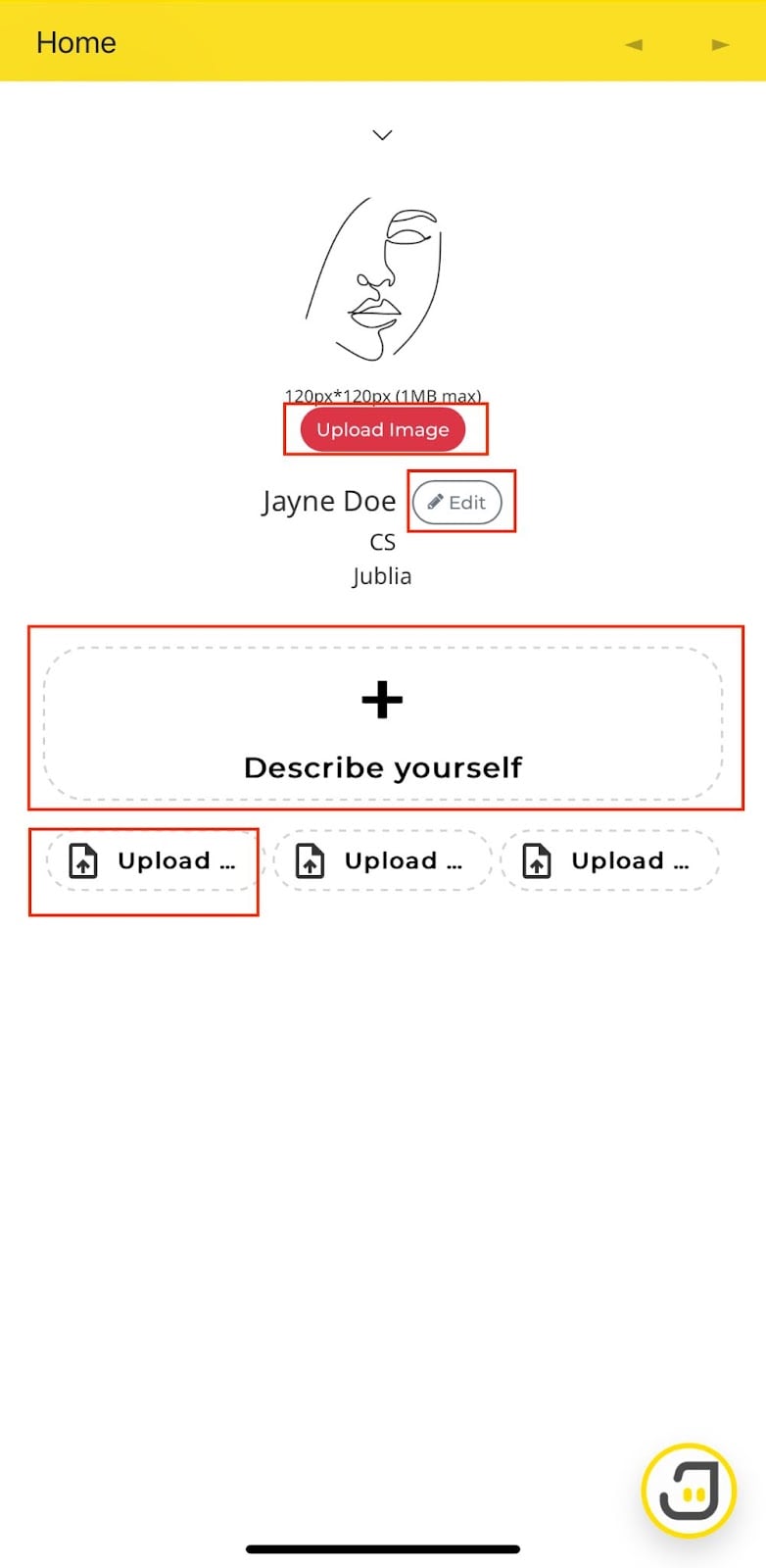The height and width of the screenshot is (1568, 766).
Task: Tap the Jublia company name under CS
Action: pyautogui.click(x=382, y=576)
